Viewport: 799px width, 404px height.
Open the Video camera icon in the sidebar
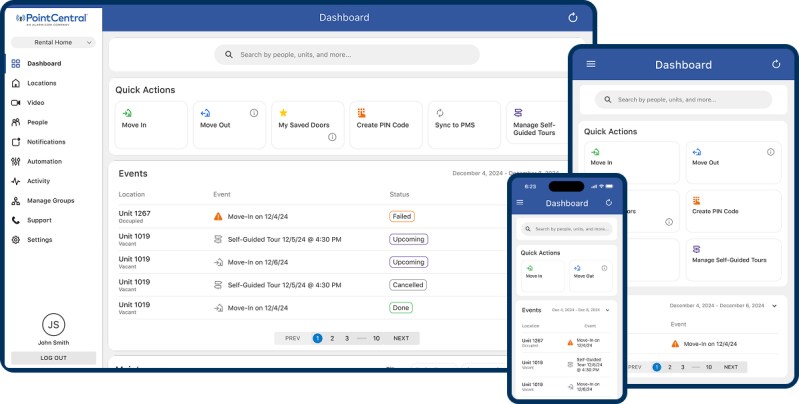[16, 102]
